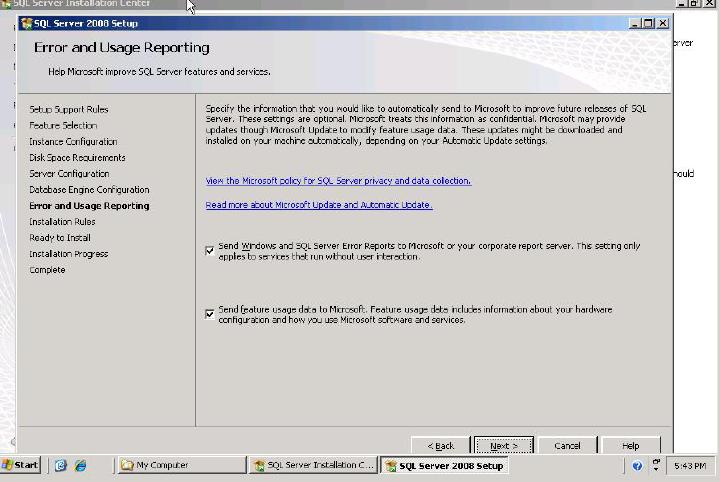Click the blue help tray icon
The height and width of the screenshot is (482, 720).
(x=637, y=466)
